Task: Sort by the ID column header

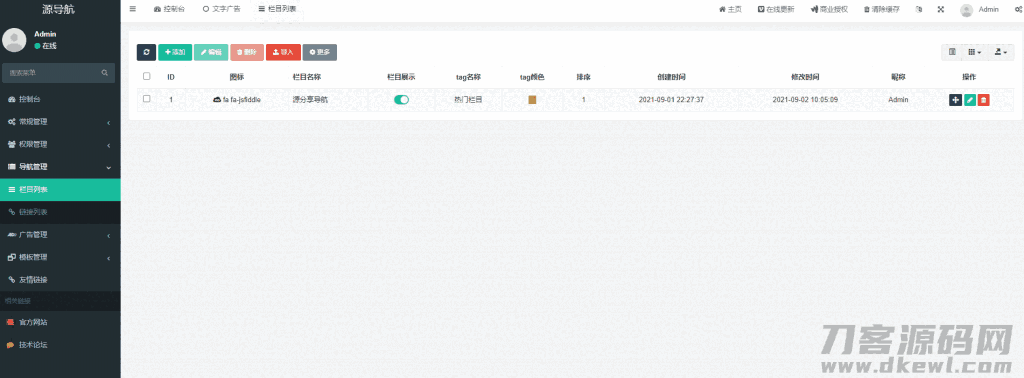Action: click(171, 77)
